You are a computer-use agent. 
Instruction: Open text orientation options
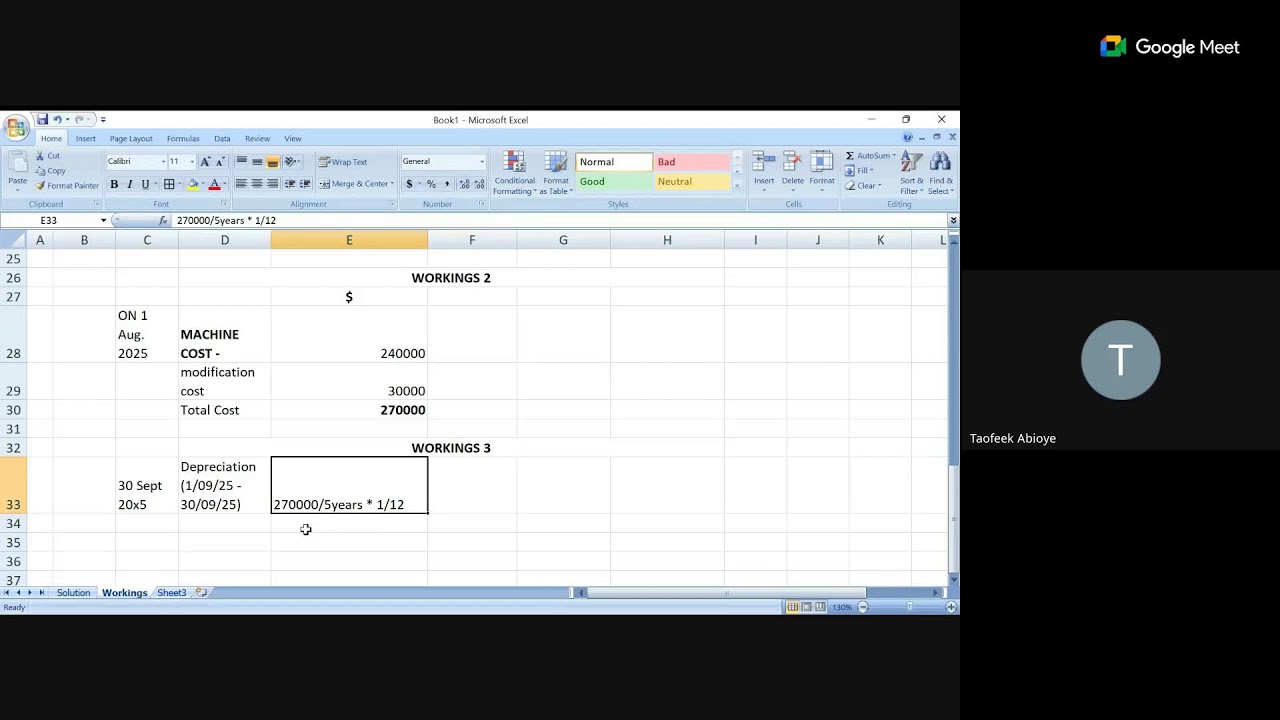pyautogui.click(x=291, y=161)
